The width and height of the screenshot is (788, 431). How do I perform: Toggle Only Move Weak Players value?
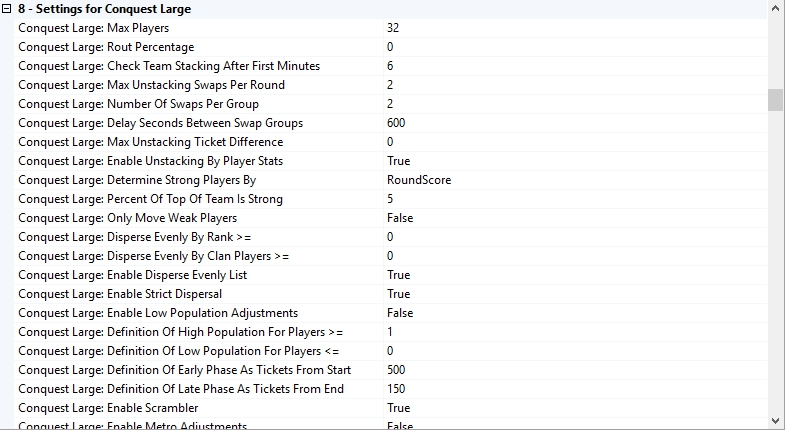pos(400,218)
